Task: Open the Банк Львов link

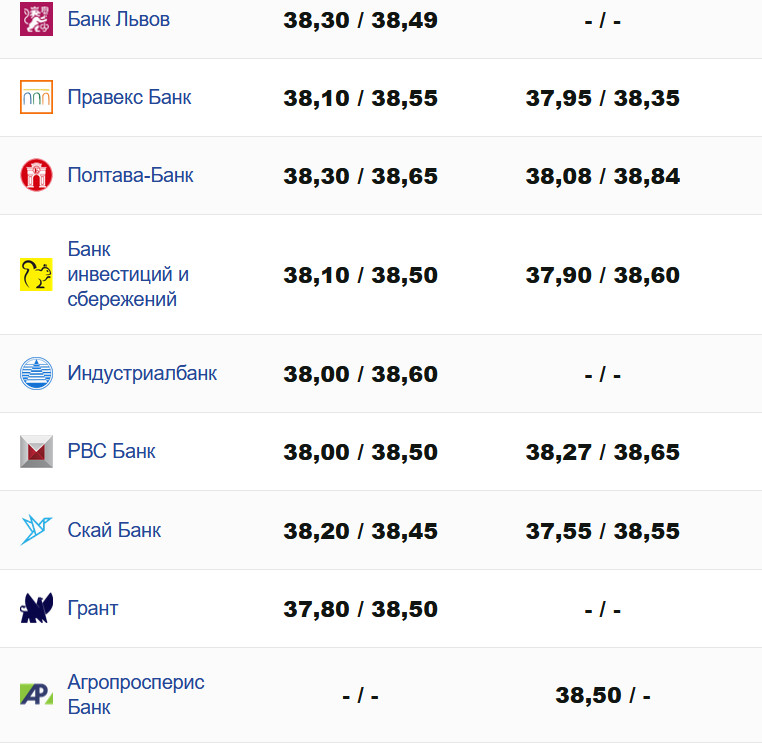Action: tap(118, 19)
